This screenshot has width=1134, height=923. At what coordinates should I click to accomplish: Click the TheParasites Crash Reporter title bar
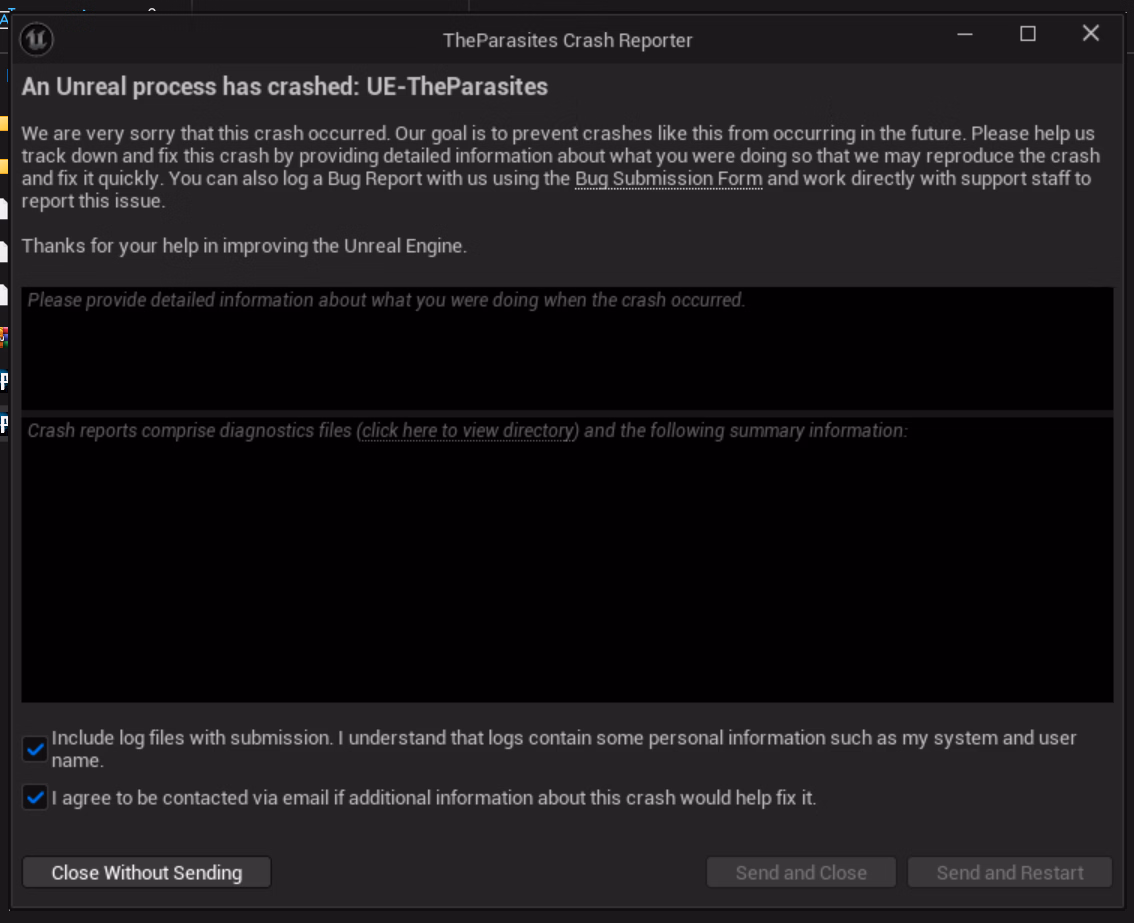pyautogui.click(x=567, y=40)
